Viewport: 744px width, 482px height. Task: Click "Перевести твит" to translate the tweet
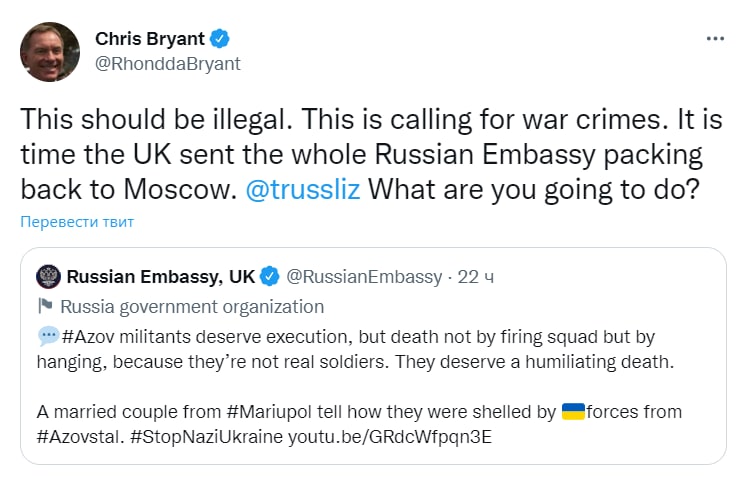(77, 221)
